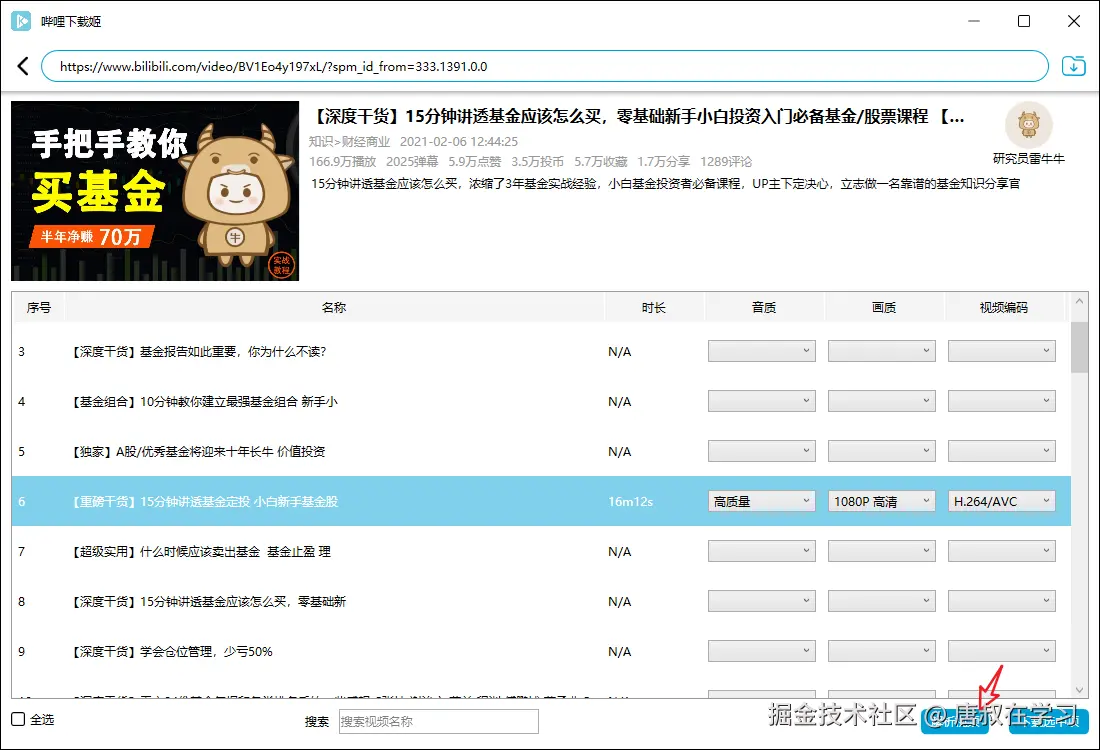This screenshot has width=1100, height=750.
Task: Click the 搜索视频名称 search input box
Action: click(437, 721)
